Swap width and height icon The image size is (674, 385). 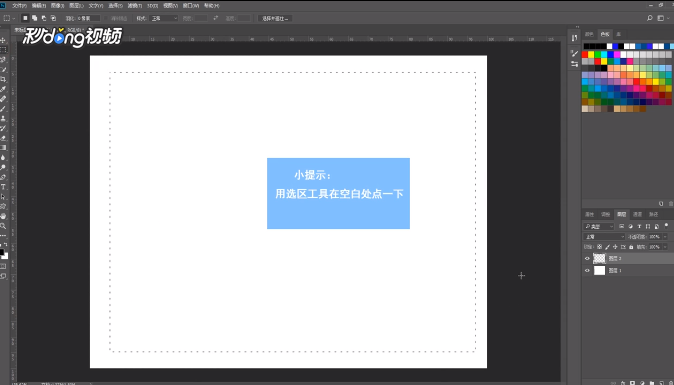[216, 18]
